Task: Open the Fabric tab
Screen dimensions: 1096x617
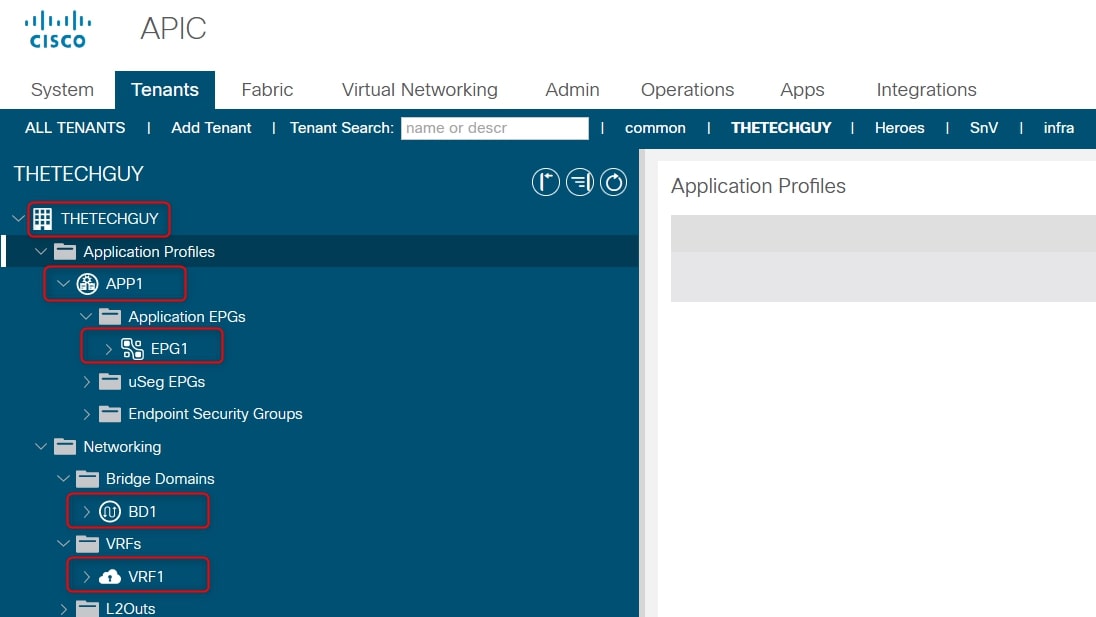Action: pos(267,90)
